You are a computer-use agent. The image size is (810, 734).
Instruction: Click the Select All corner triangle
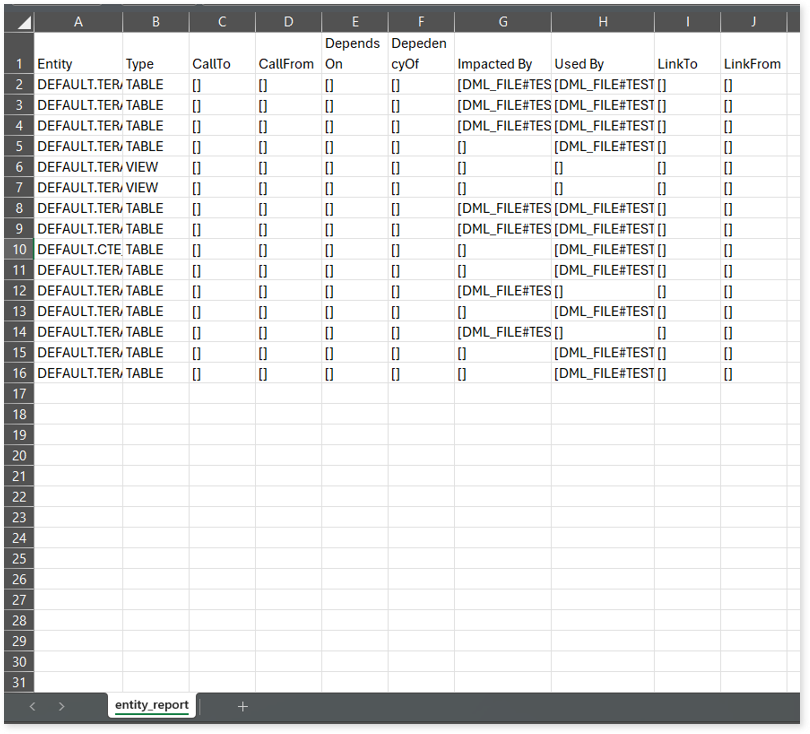tap(19, 22)
